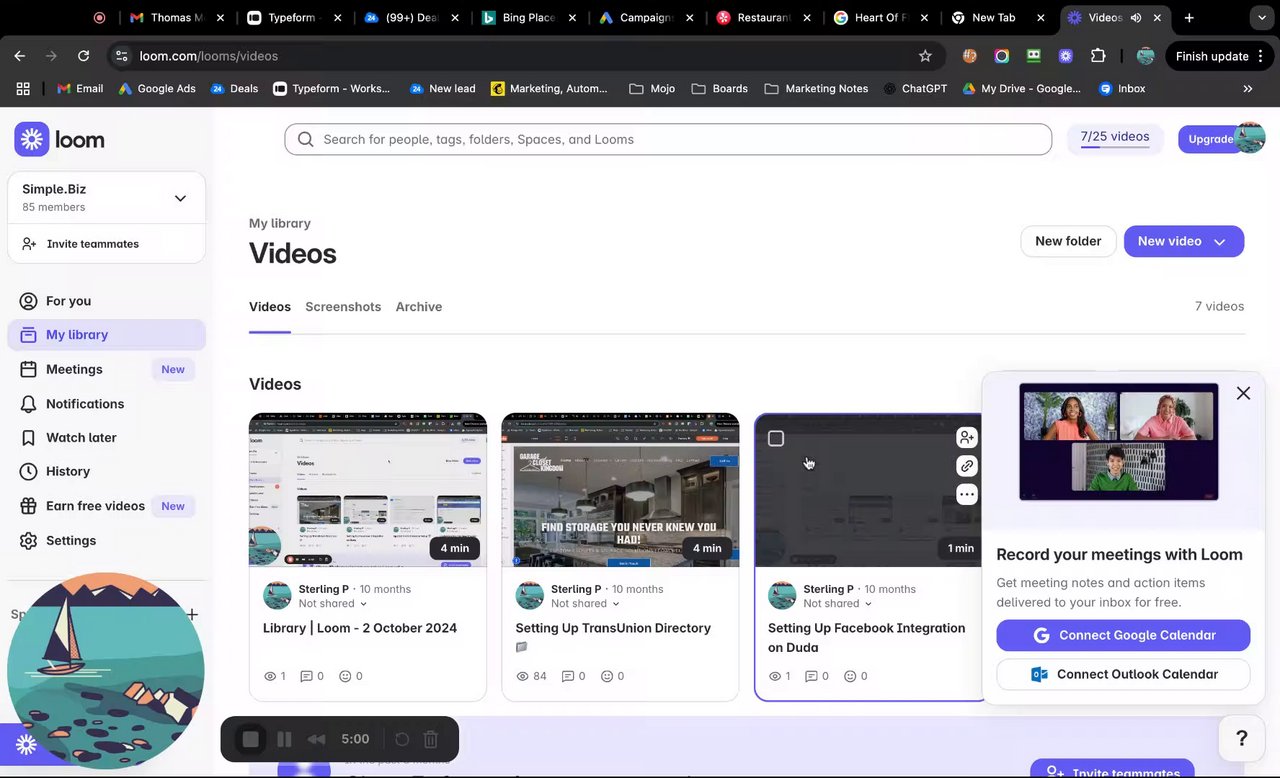This screenshot has height=778, width=1280.
Task: Click the rewind recording button
Action: click(x=316, y=739)
